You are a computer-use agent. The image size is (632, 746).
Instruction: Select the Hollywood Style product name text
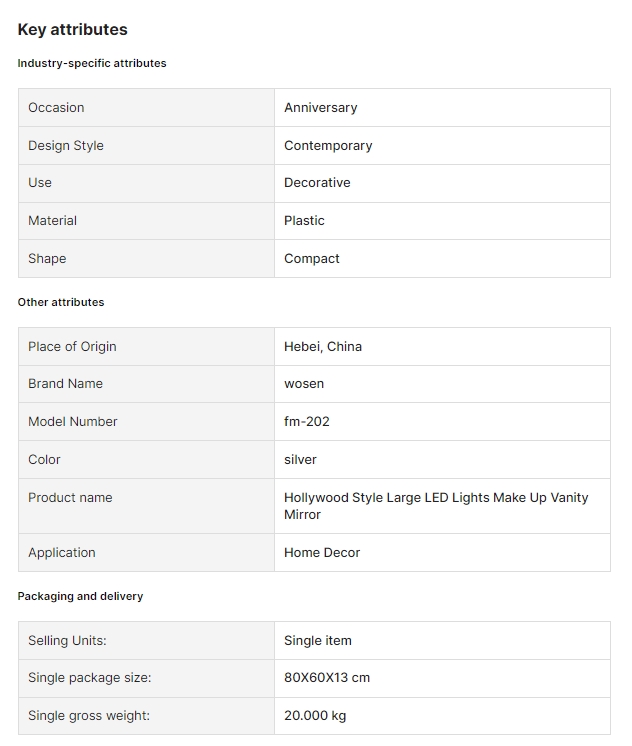pos(436,506)
